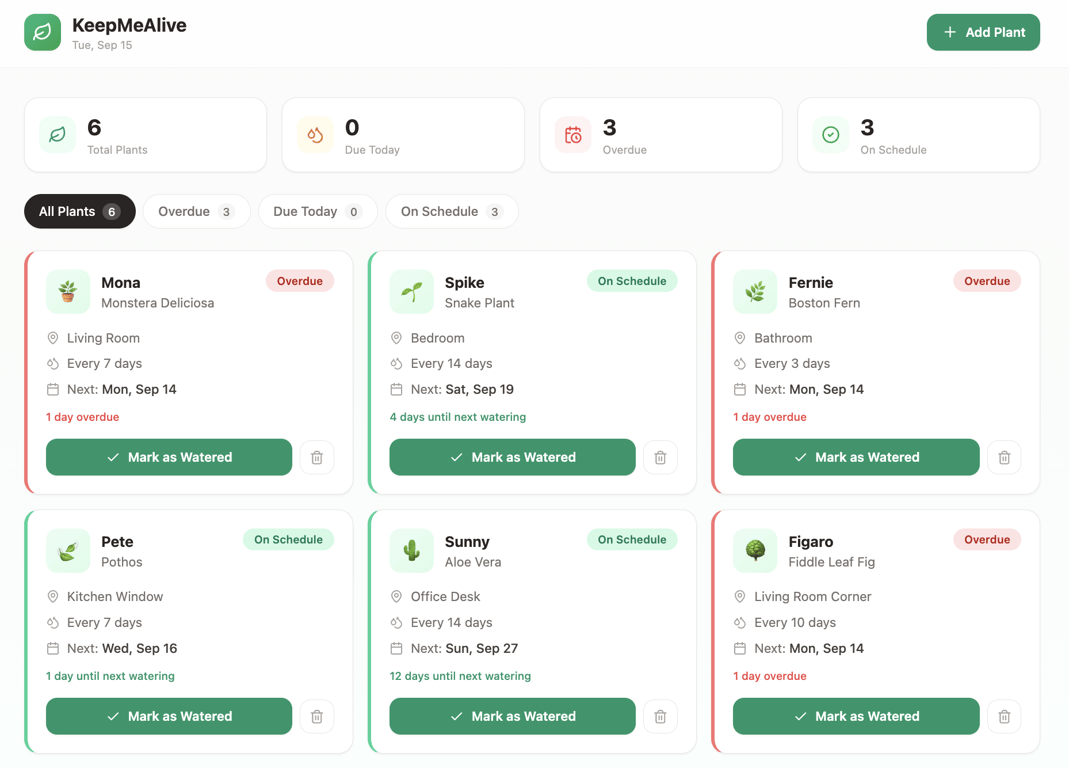
Task: Switch to the Overdue filter tab
Action: (x=196, y=211)
